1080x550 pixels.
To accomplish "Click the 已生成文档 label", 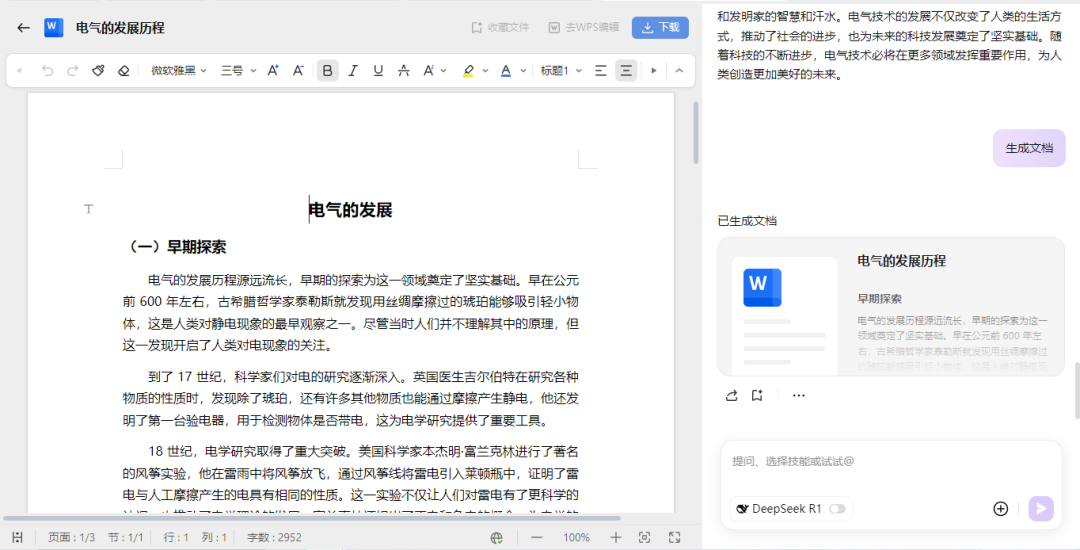I will pos(747,221).
